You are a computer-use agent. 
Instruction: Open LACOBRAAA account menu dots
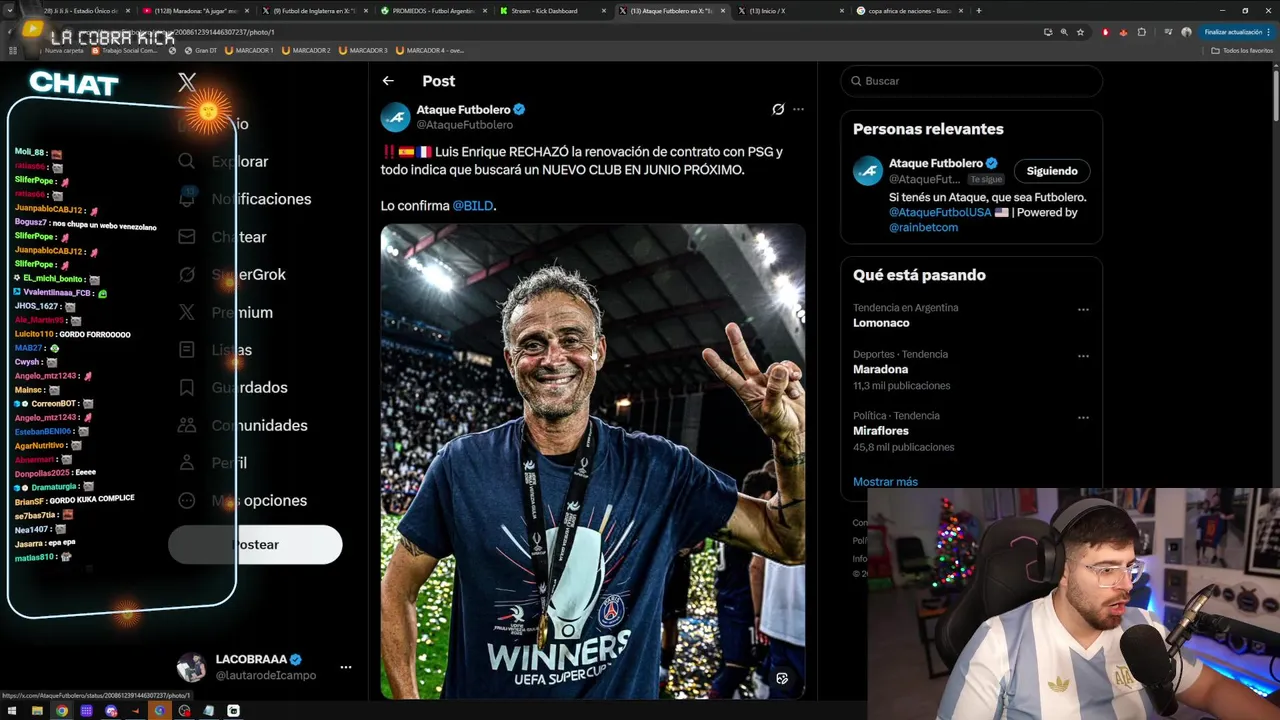pyautogui.click(x=346, y=667)
